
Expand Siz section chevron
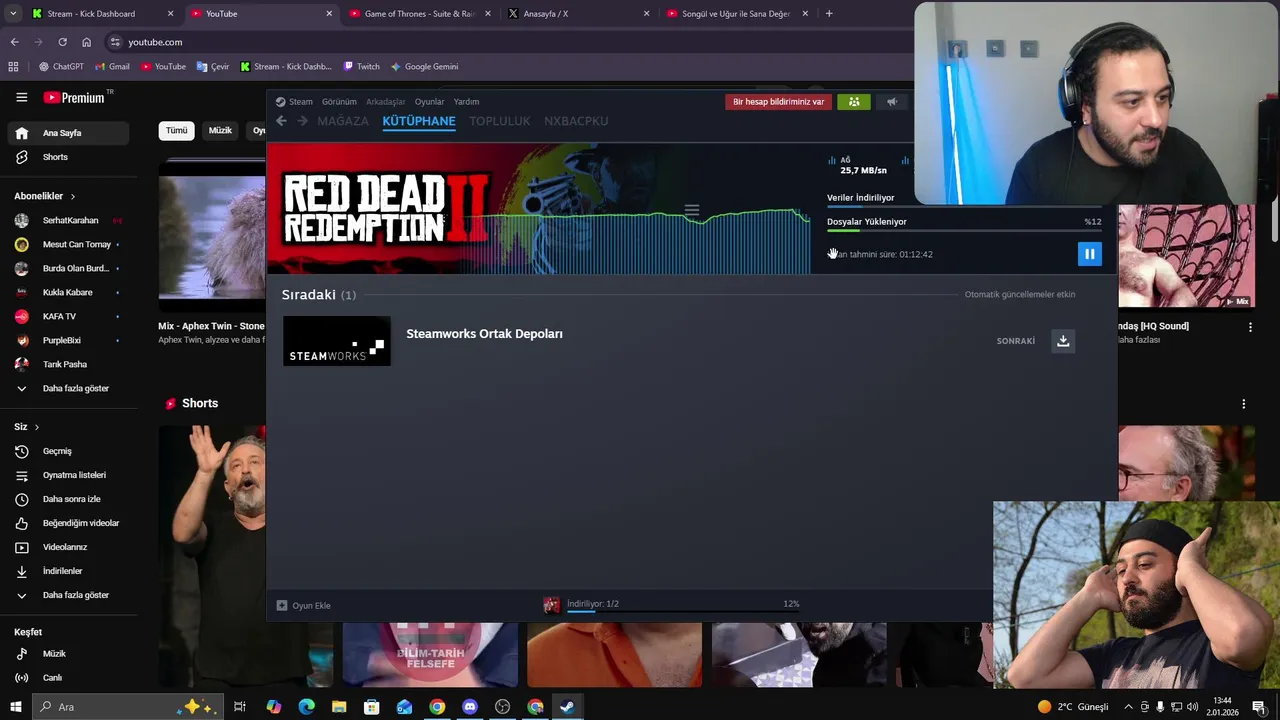[x=37, y=427]
